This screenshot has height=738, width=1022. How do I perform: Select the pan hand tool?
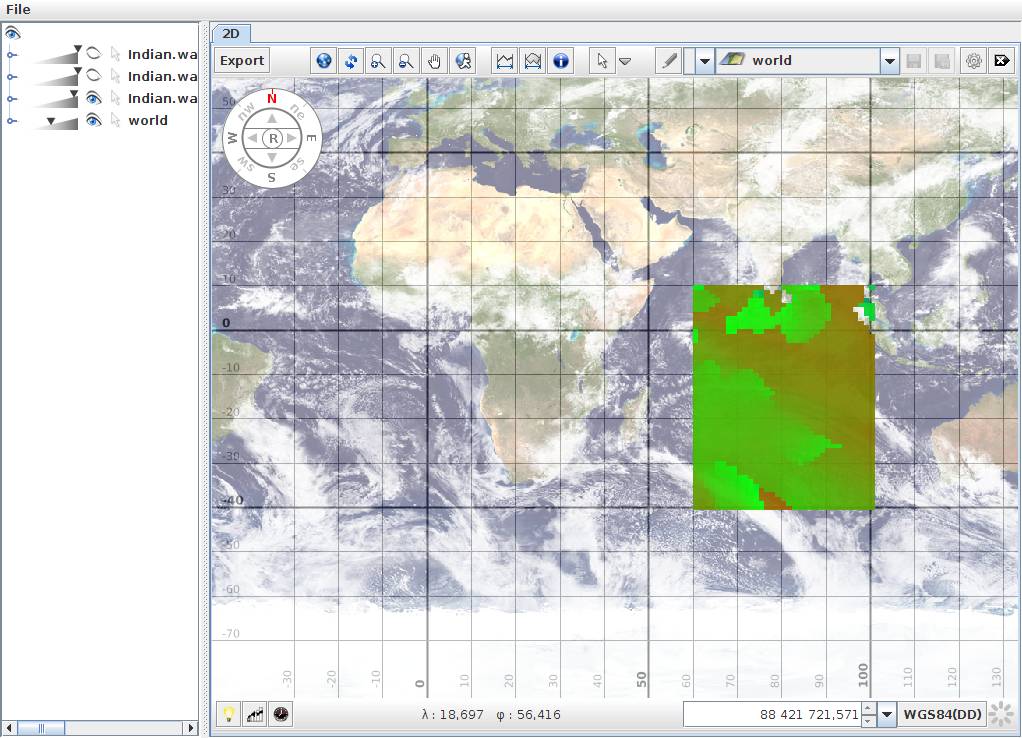434,61
